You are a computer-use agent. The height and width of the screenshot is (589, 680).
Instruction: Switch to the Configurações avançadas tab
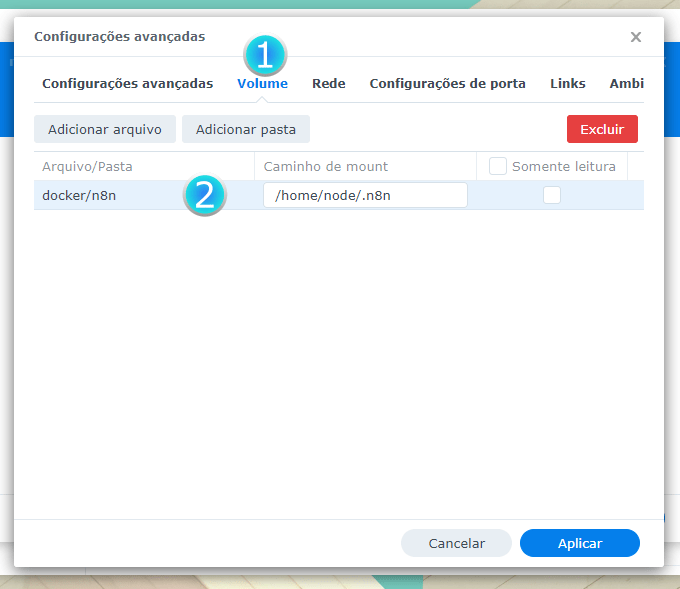coord(127,84)
